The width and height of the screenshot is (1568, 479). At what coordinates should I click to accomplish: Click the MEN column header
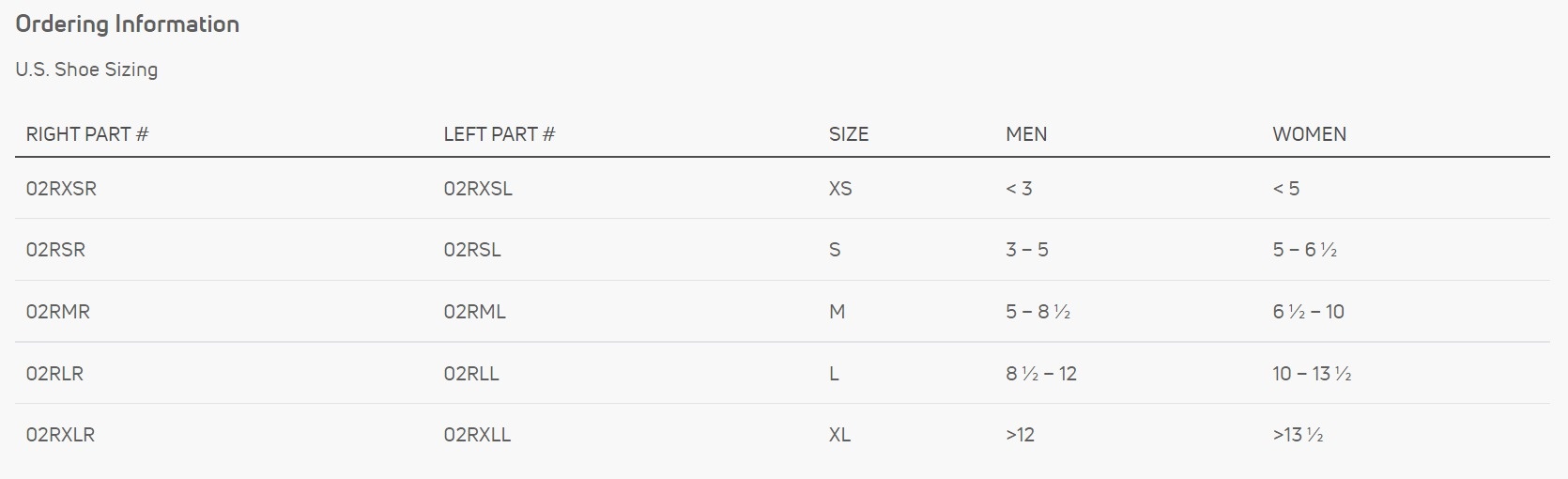click(1025, 134)
